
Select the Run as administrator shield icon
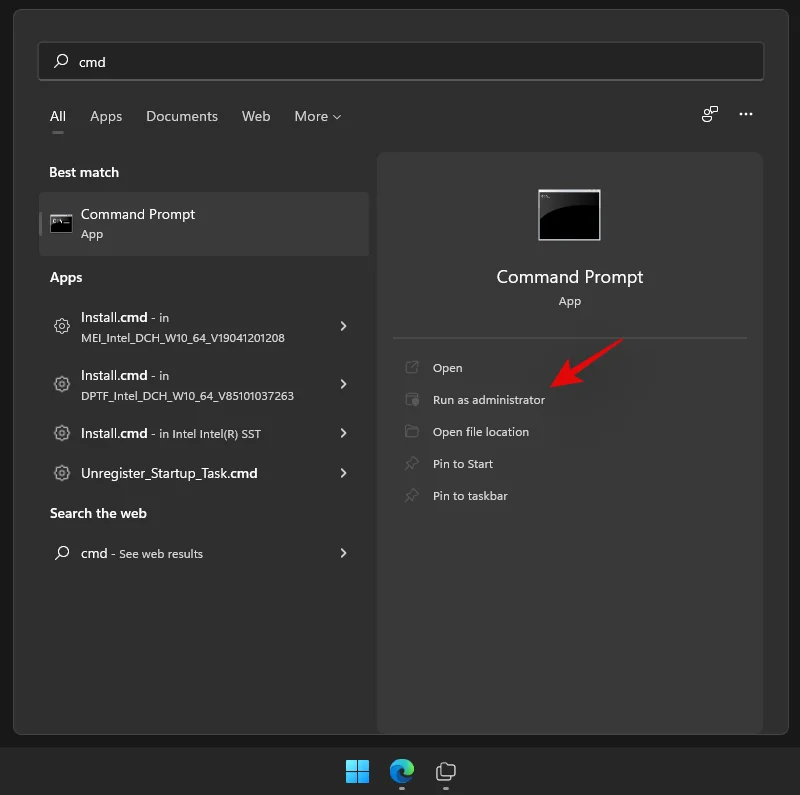[413, 399]
